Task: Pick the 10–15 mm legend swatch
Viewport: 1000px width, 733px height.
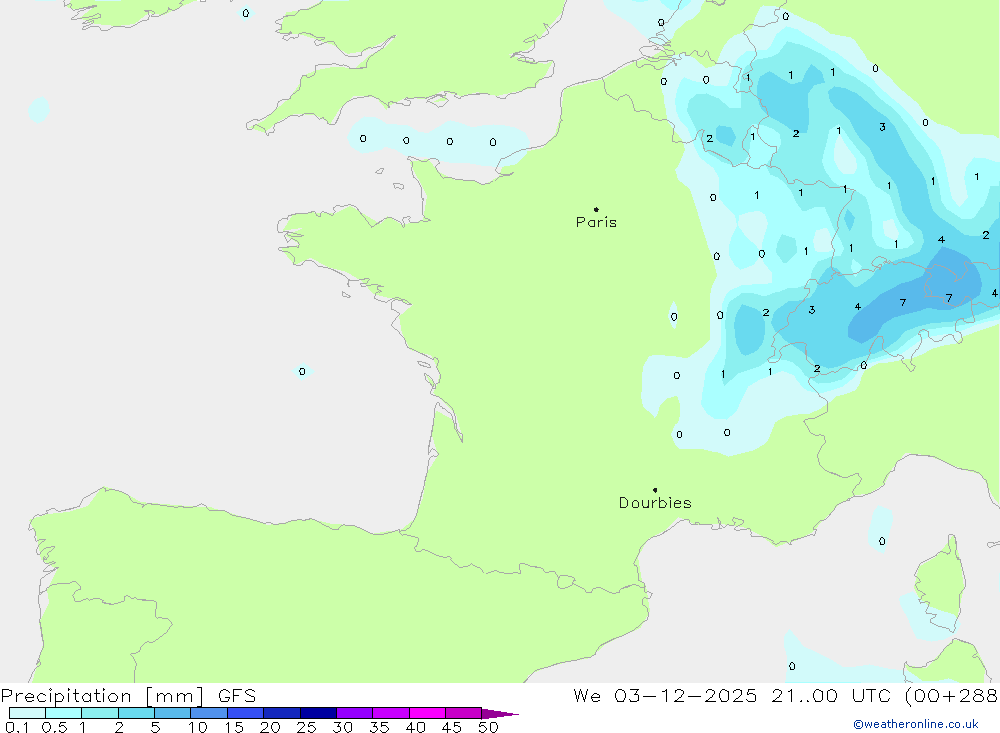Action: click(x=209, y=713)
